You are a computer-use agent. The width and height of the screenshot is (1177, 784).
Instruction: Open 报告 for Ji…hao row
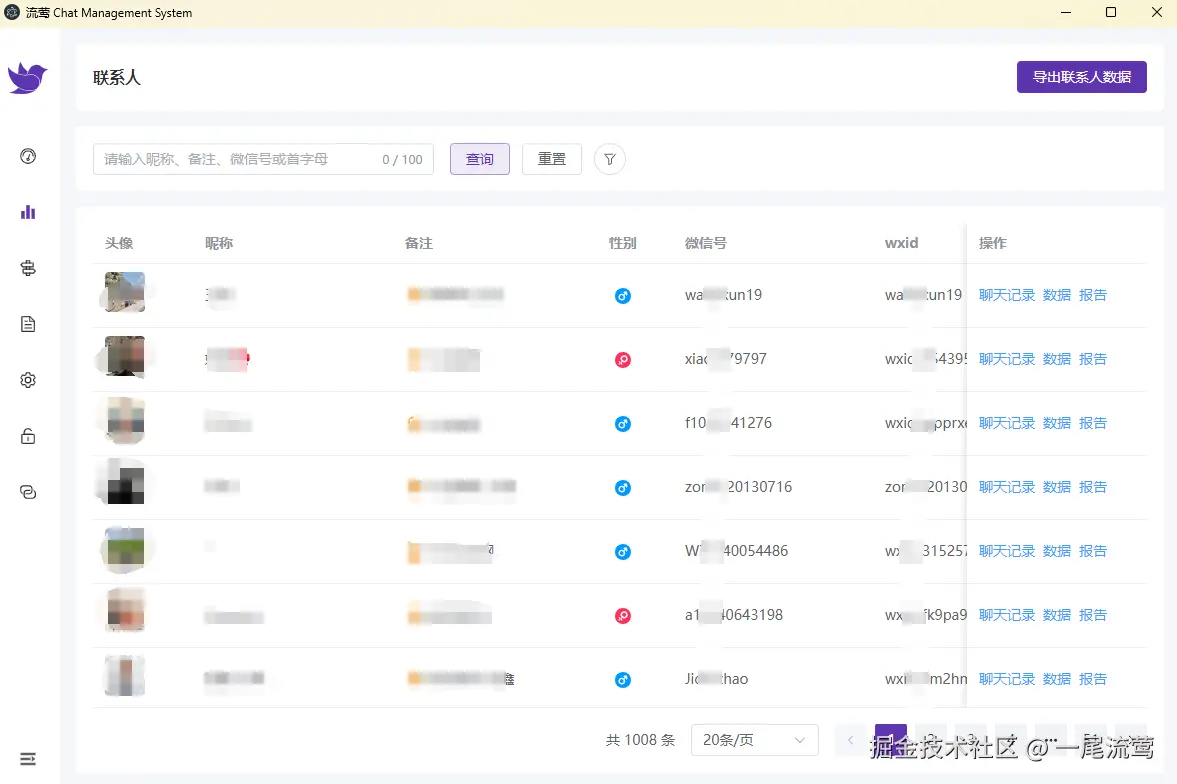(x=1093, y=679)
